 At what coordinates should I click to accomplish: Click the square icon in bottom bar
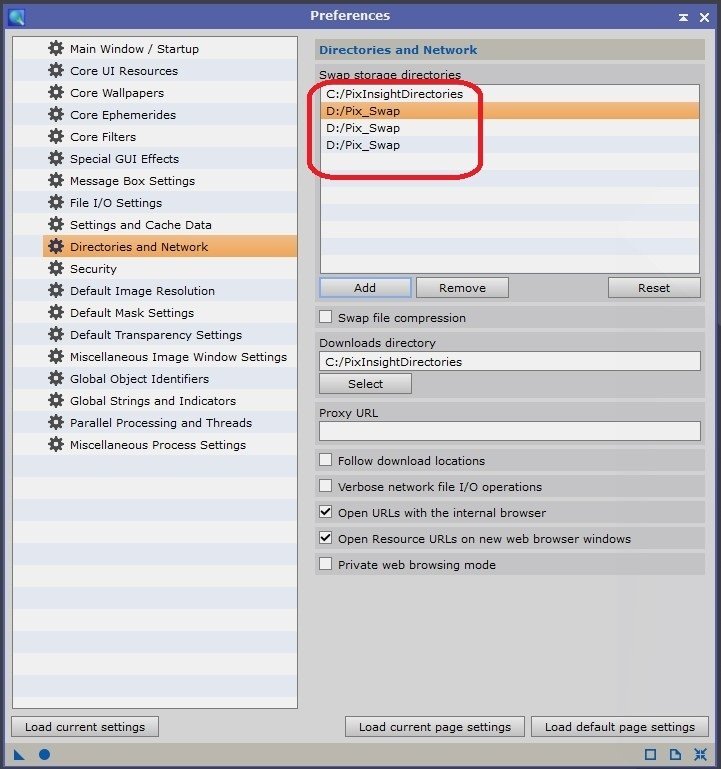tap(650, 754)
